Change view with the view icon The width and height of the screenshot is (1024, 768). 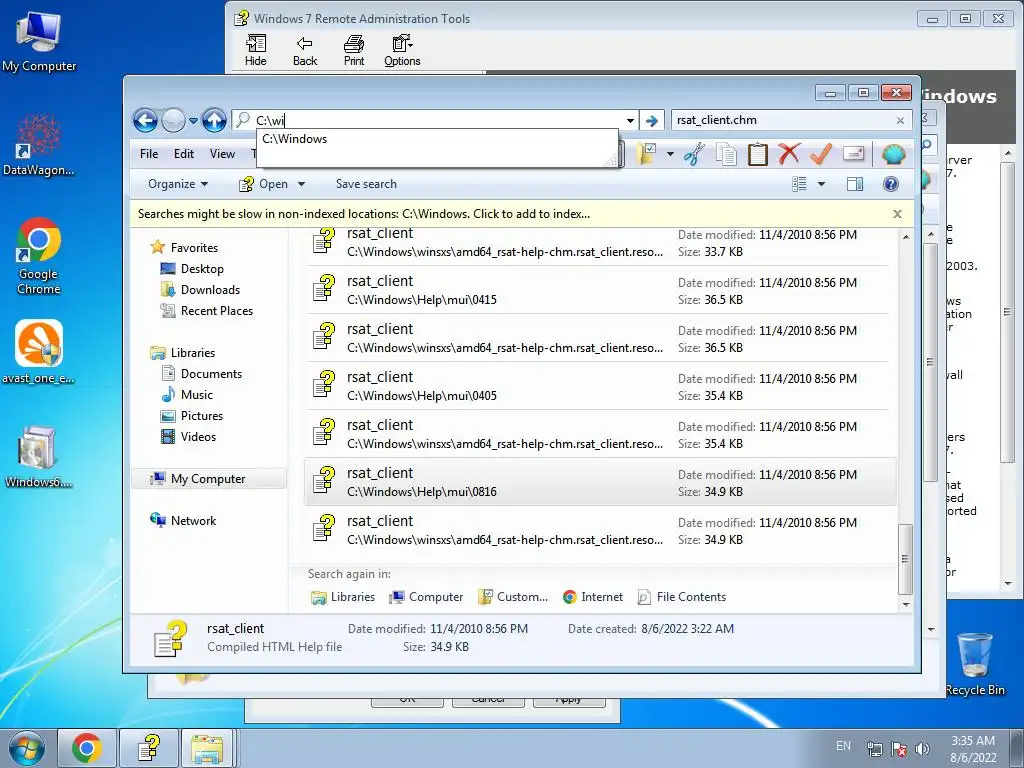[799, 184]
